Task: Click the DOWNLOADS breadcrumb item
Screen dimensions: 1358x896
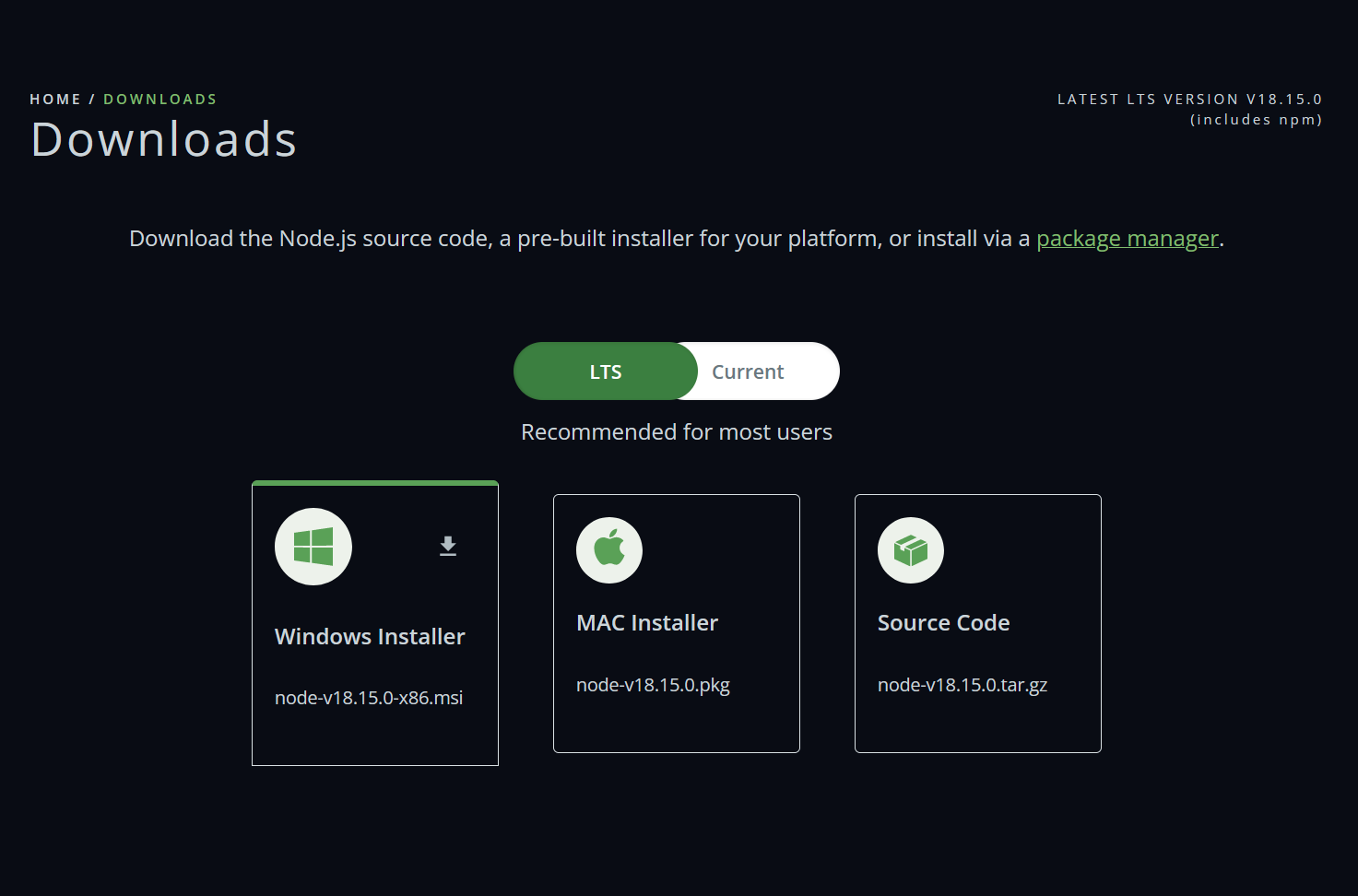Action: (x=160, y=99)
